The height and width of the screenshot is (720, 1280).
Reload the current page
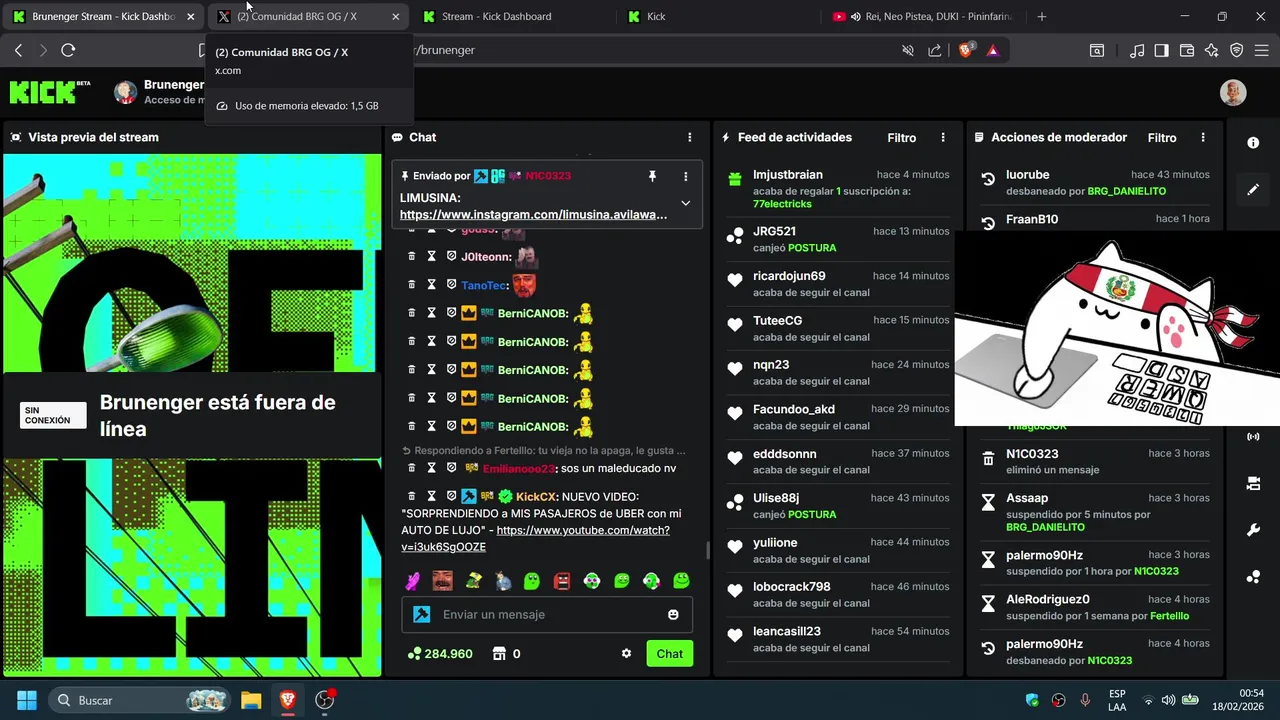click(68, 50)
